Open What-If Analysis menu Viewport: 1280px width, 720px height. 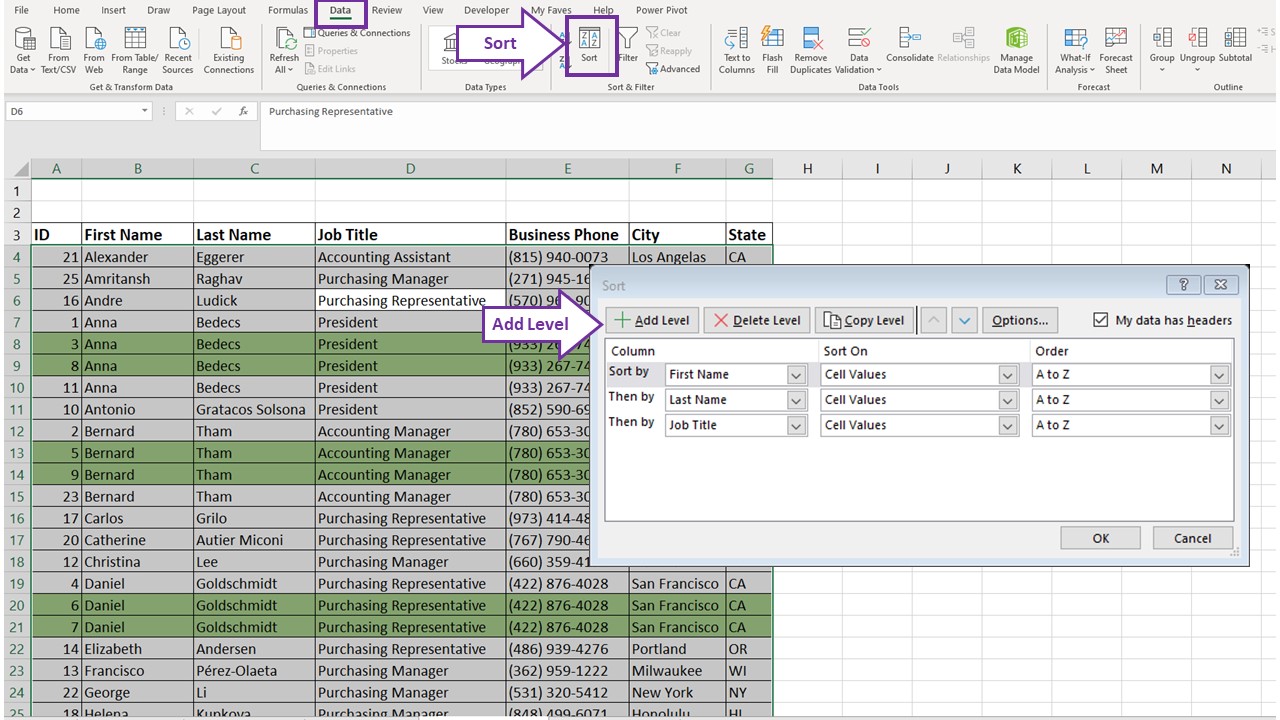click(x=1076, y=50)
